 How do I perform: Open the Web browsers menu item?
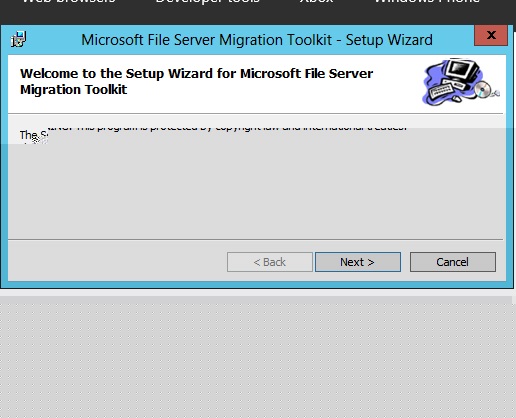click(x=69, y=1)
